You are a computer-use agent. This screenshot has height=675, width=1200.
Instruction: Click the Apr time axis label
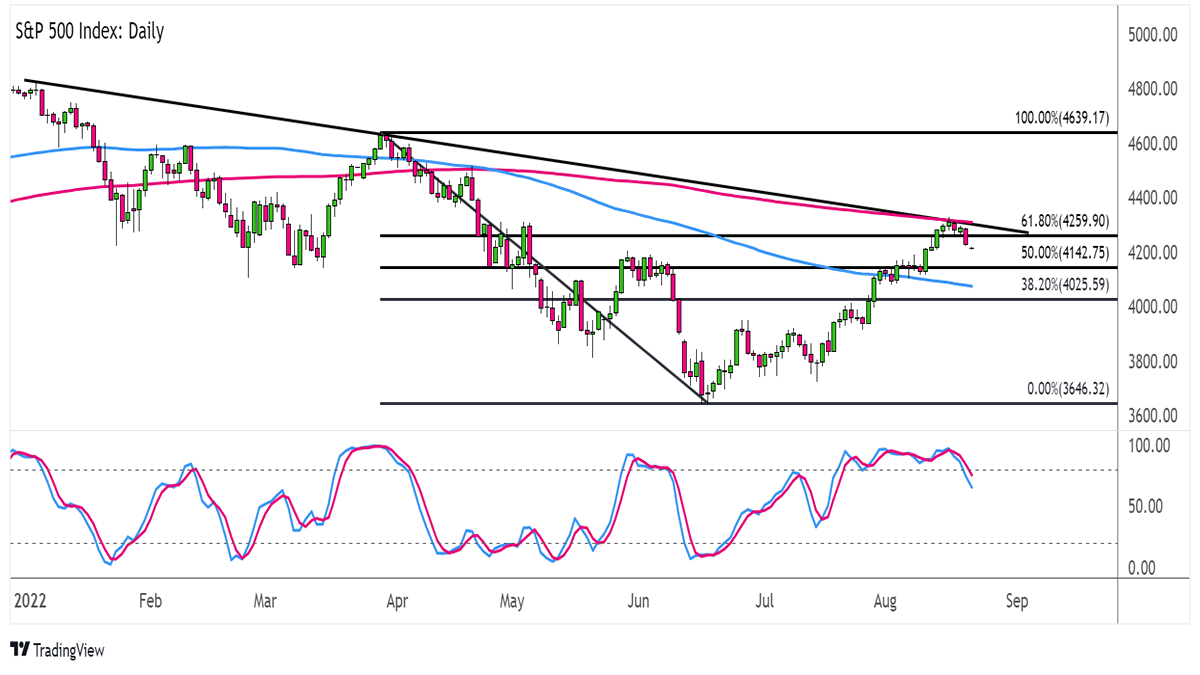[396, 602]
